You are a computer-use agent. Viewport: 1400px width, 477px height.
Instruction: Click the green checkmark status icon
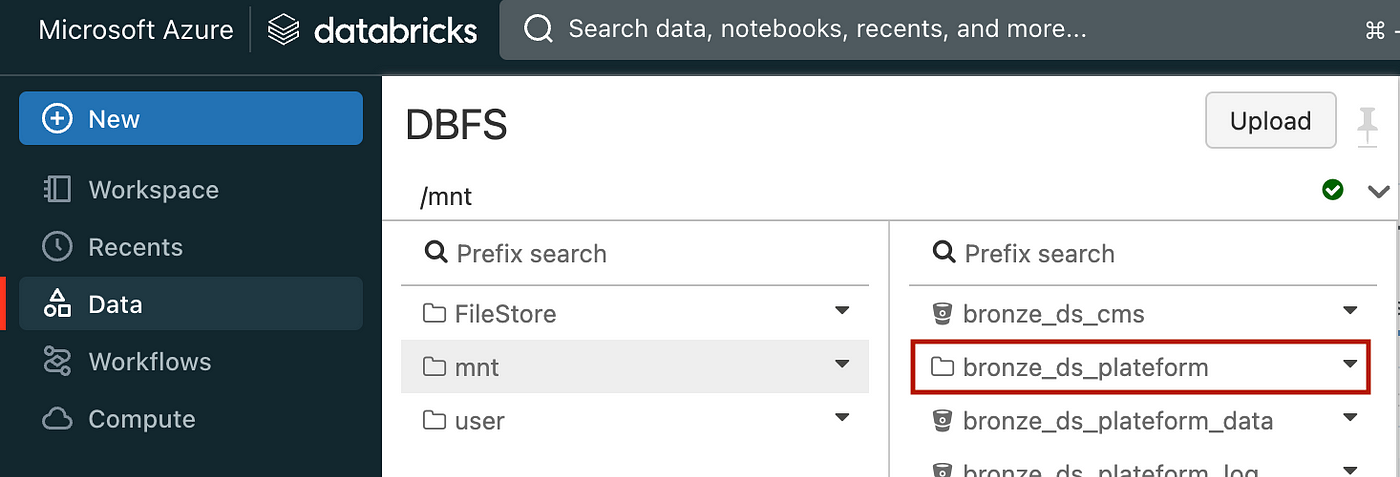coord(1332,190)
